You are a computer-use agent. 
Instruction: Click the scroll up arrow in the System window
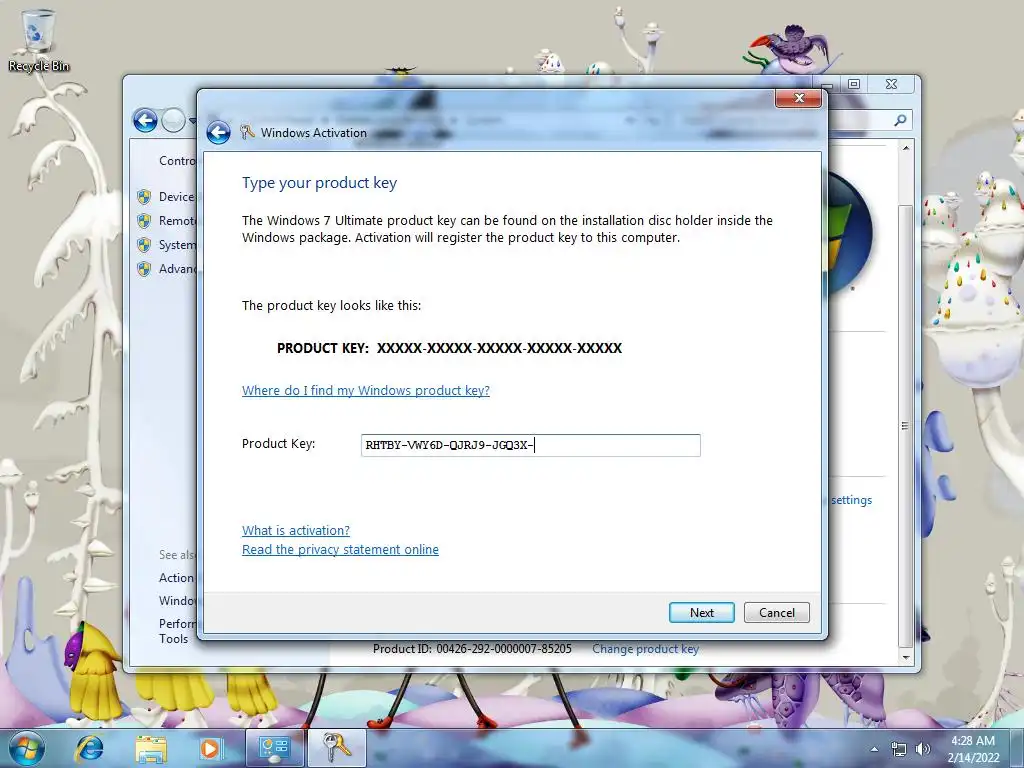click(905, 148)
